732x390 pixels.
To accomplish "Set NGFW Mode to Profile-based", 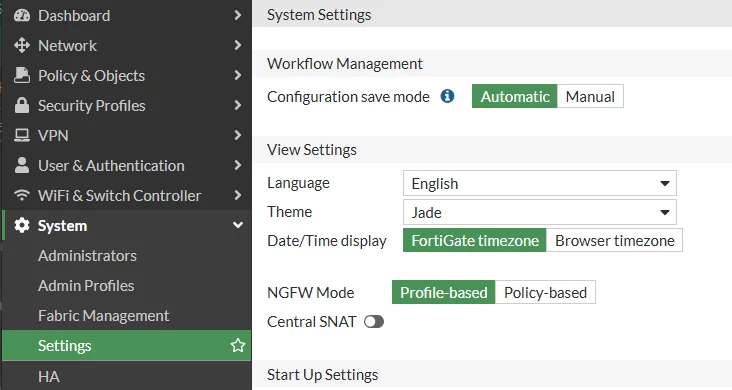I will point(443,292).
